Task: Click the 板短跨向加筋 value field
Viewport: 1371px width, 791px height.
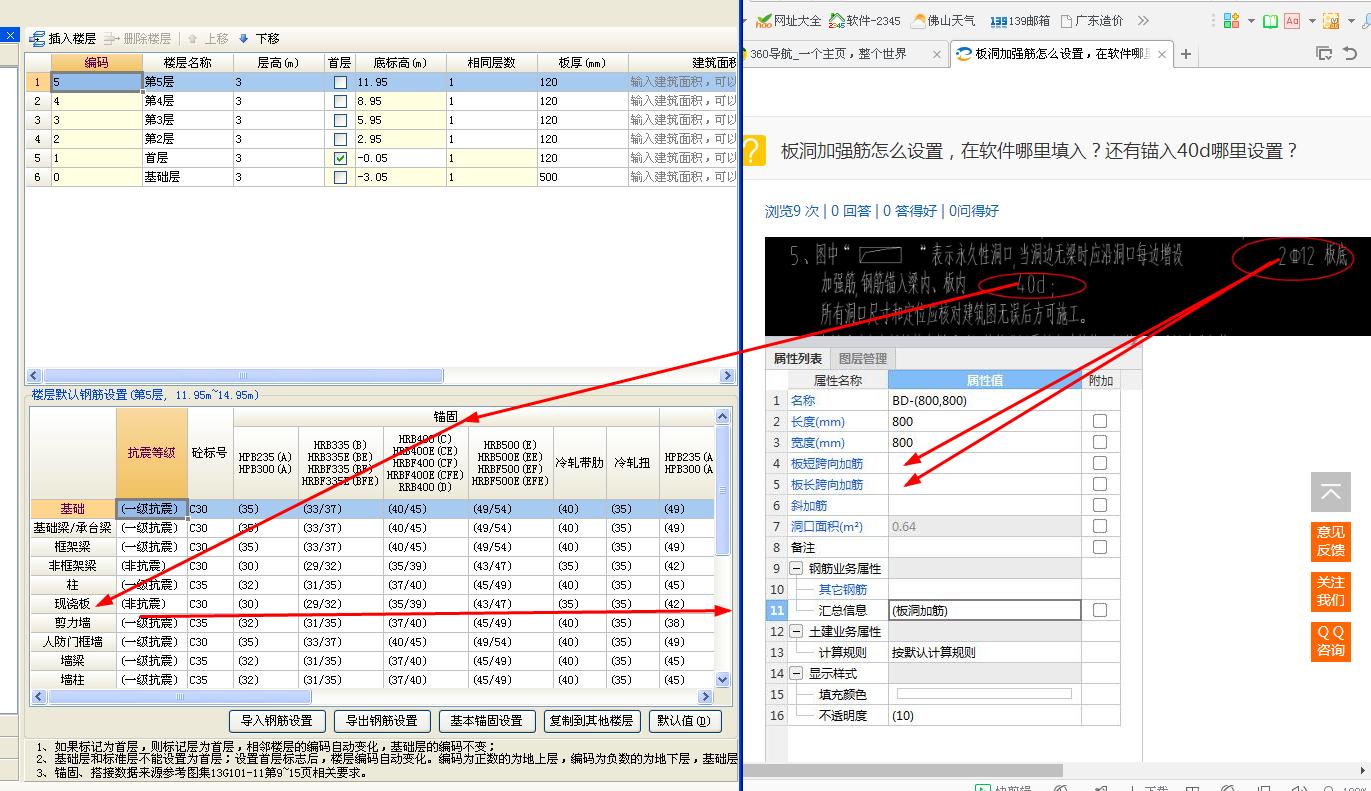Action: pos(984,463)
